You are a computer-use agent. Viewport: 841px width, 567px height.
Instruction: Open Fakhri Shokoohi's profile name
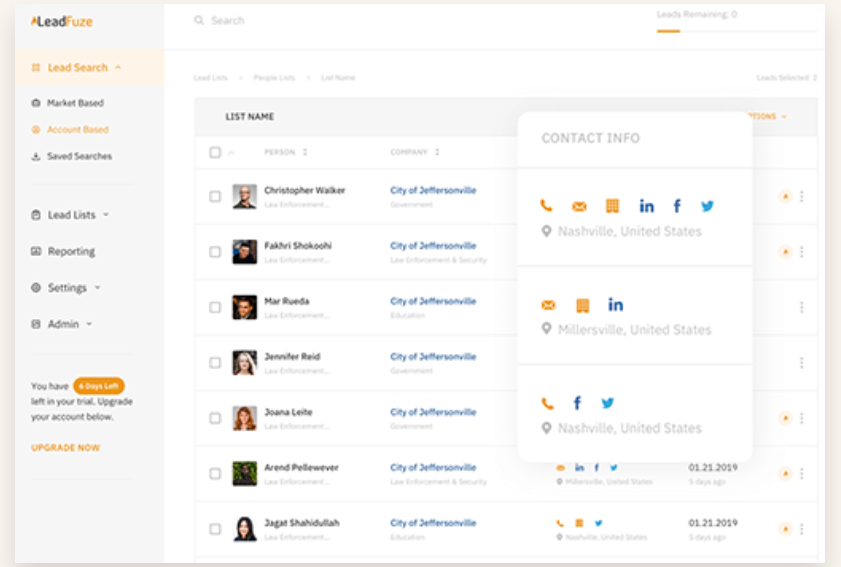[298, 246]
